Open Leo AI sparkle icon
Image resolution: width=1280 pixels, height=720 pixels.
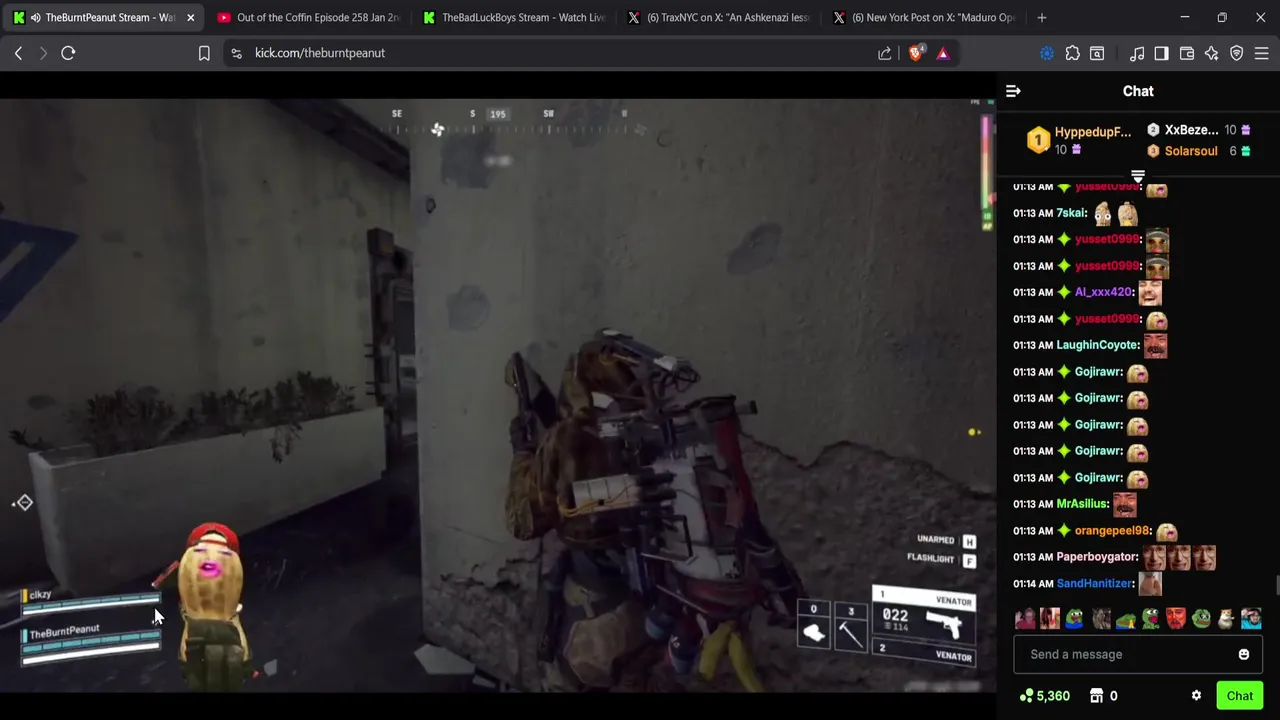click(x=1212, y=53)
